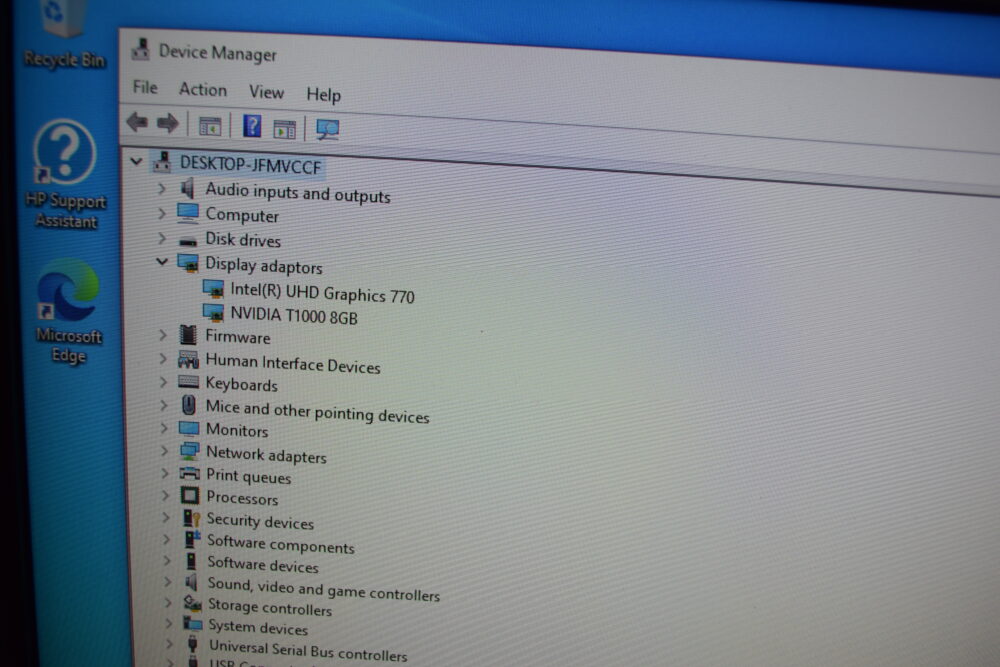Click the Device Manager title bar icon
1000x667 pixels.
click(140, 49)
